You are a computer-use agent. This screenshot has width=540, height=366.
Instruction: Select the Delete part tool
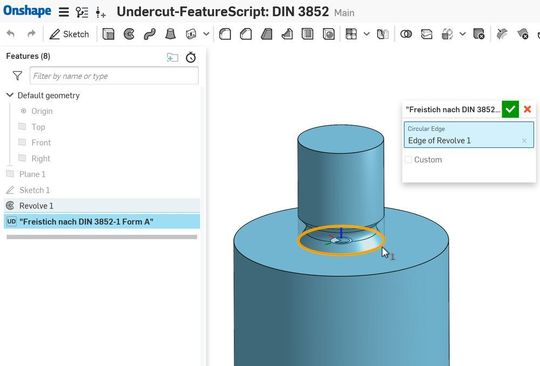tap(479, 34)
